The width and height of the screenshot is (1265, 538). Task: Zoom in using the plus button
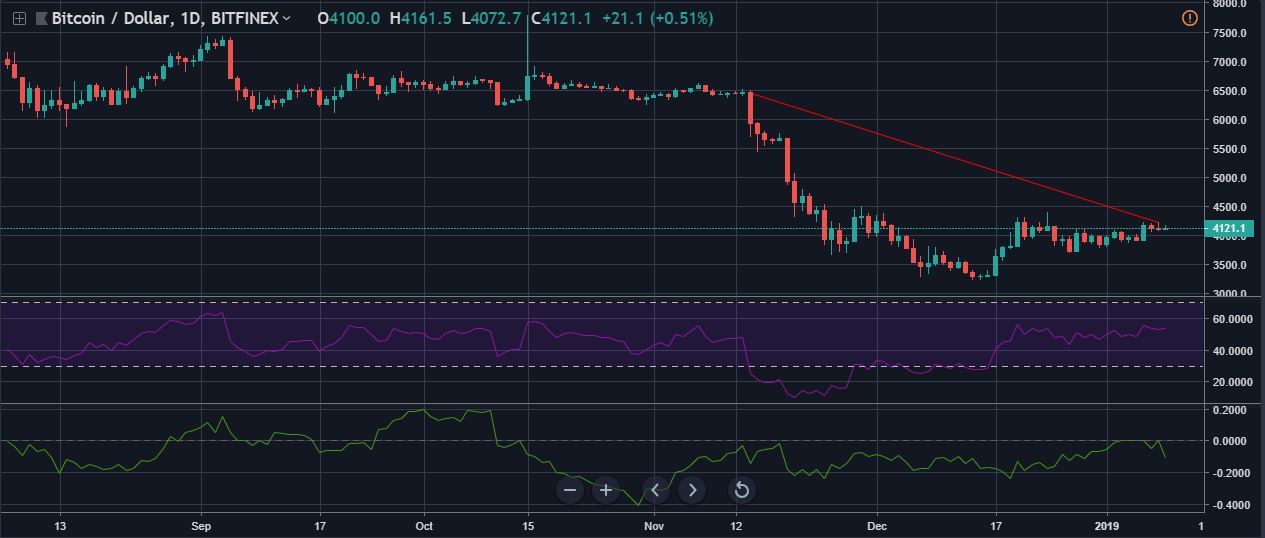tap(606, 490)
